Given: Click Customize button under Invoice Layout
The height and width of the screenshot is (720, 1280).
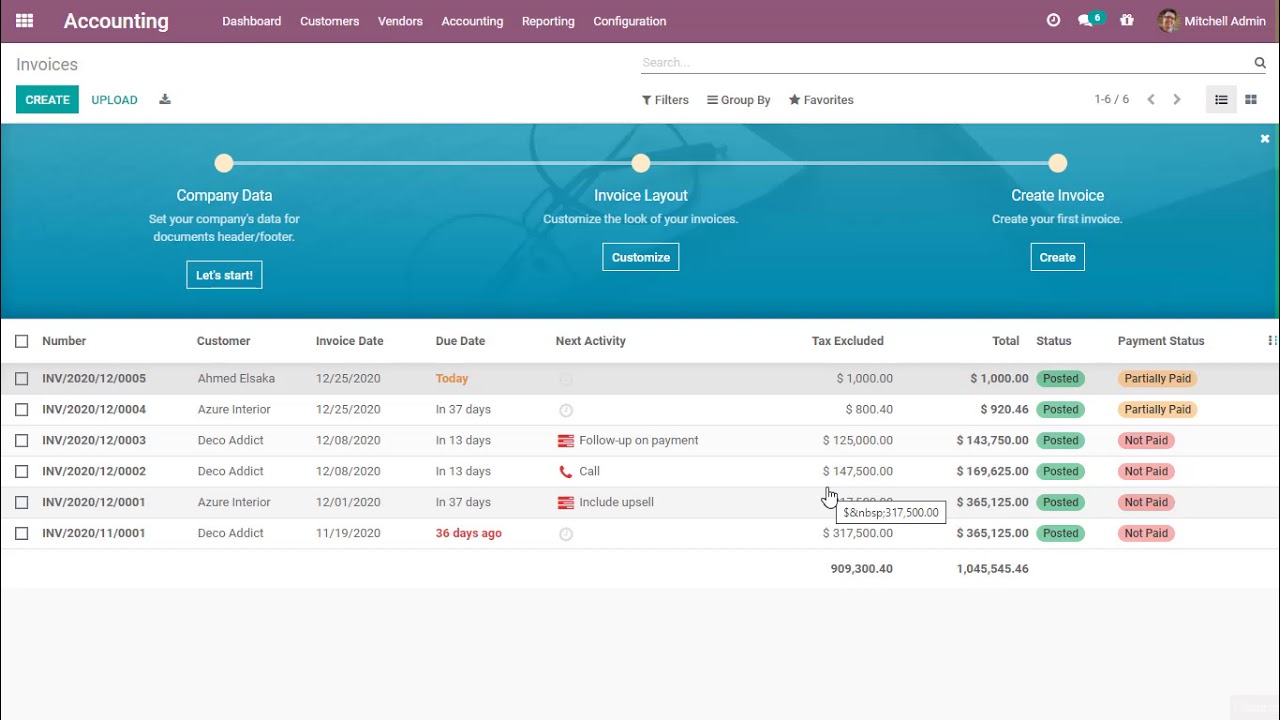Looking at the screenshot, I should tap(641, 257).
